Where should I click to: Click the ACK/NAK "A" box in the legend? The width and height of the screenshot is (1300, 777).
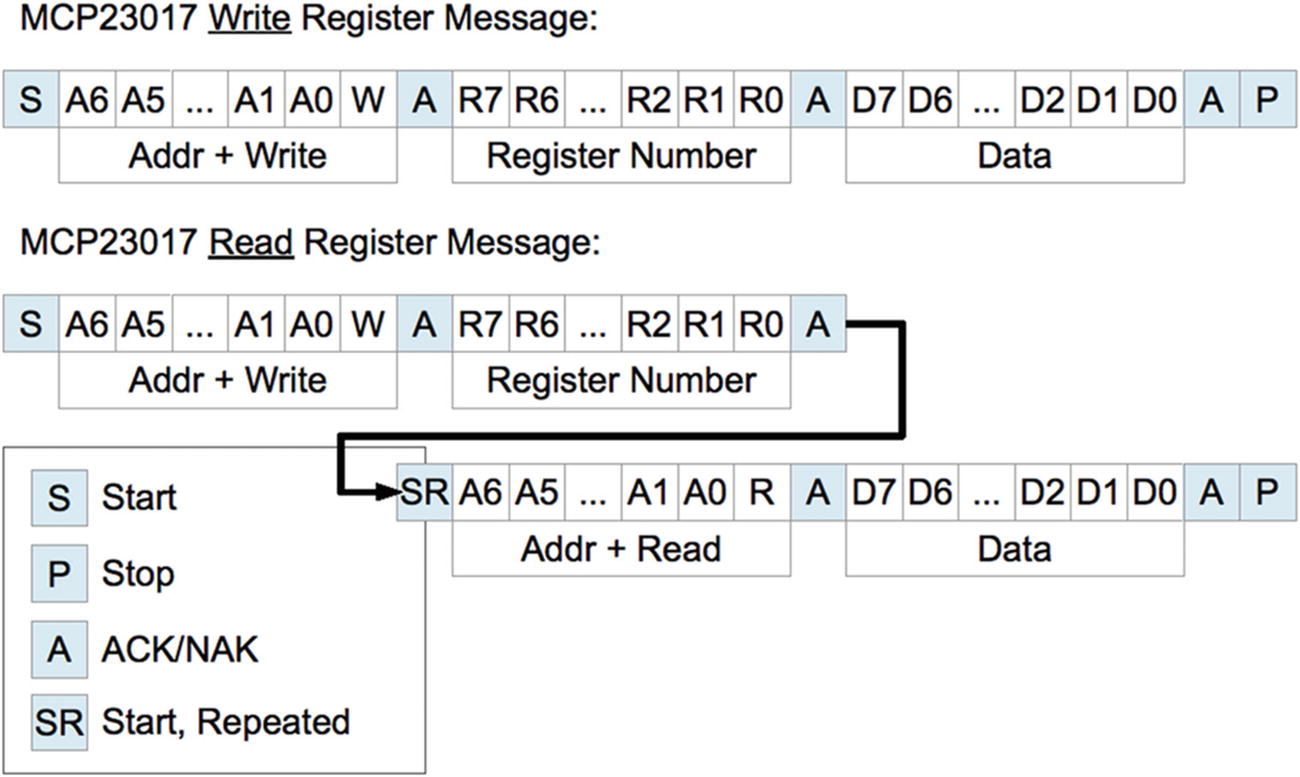[59, 650]
